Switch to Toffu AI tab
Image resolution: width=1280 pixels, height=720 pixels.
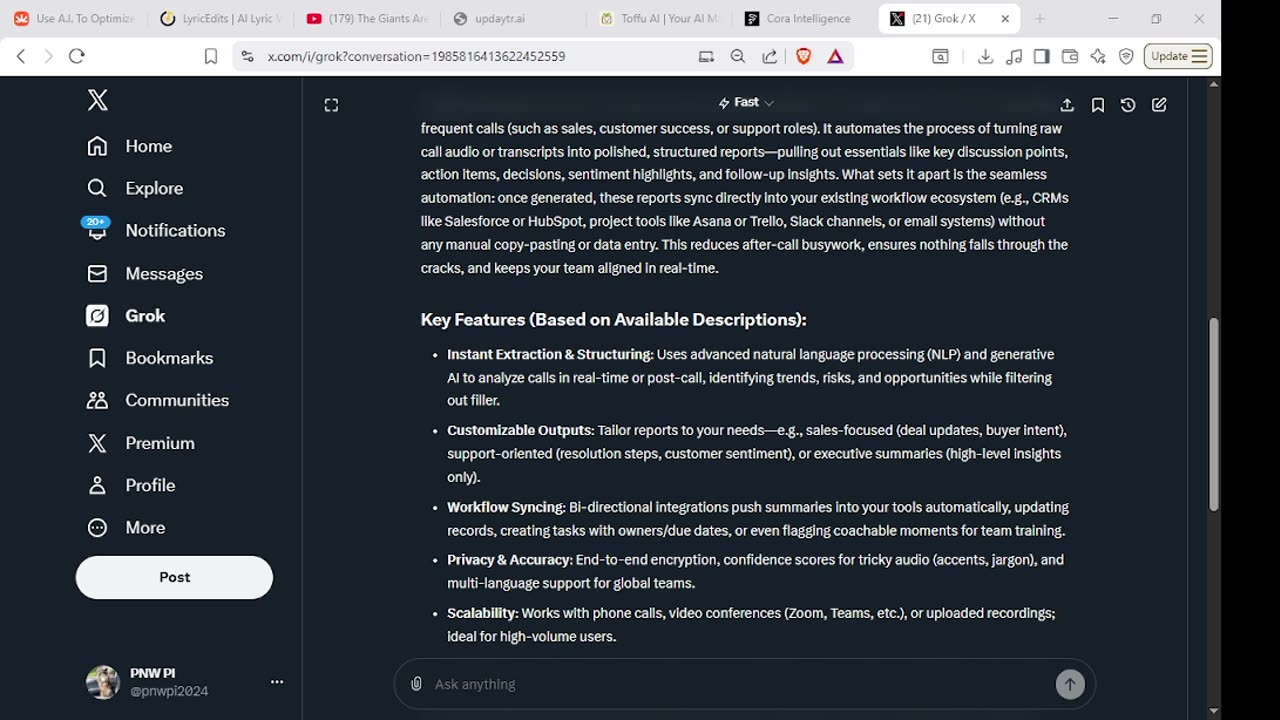pos(660,19)
